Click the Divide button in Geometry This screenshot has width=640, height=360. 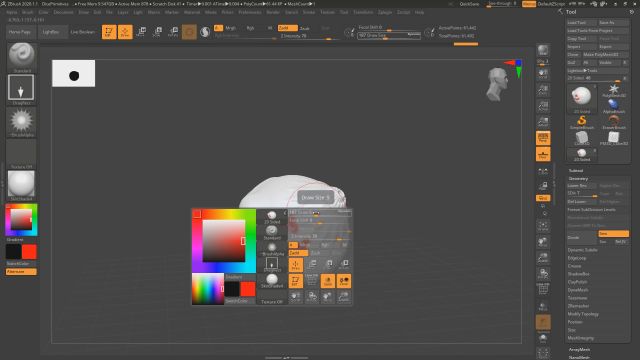(x=582, y=237)
